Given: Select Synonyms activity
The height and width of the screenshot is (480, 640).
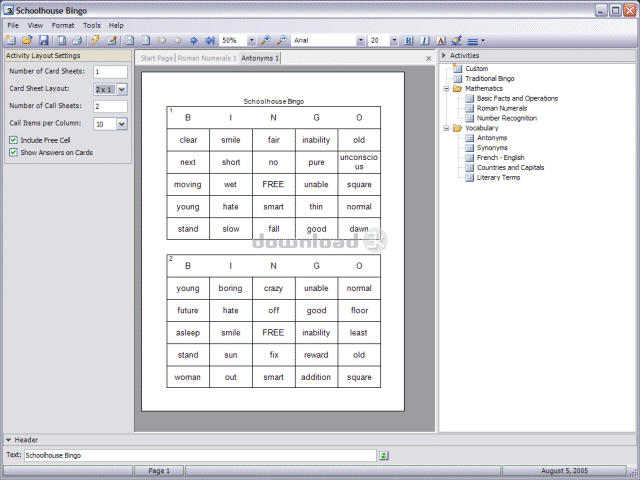Looking at the screenshot, I should tap(492, 148).
